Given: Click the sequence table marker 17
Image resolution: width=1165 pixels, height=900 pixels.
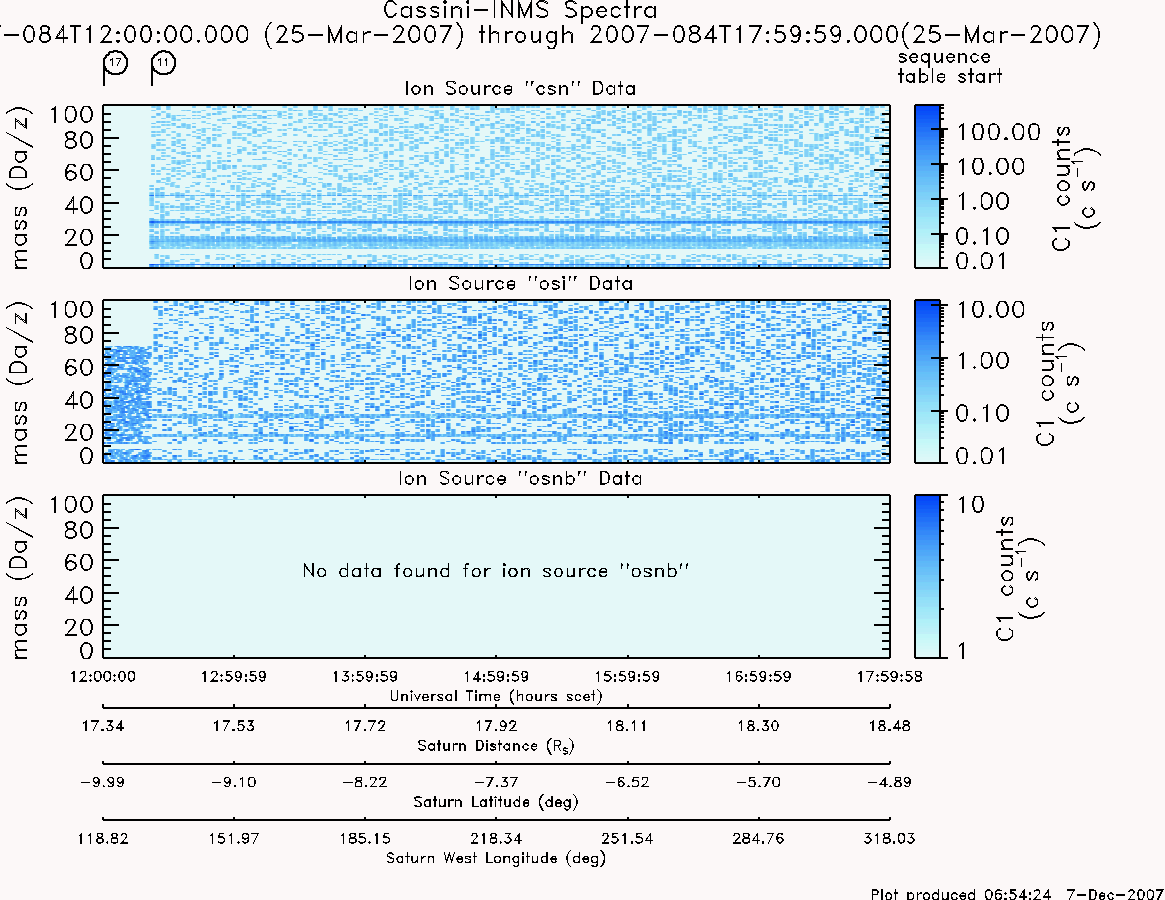Looking at the screenshot, I should coord(115,63).
